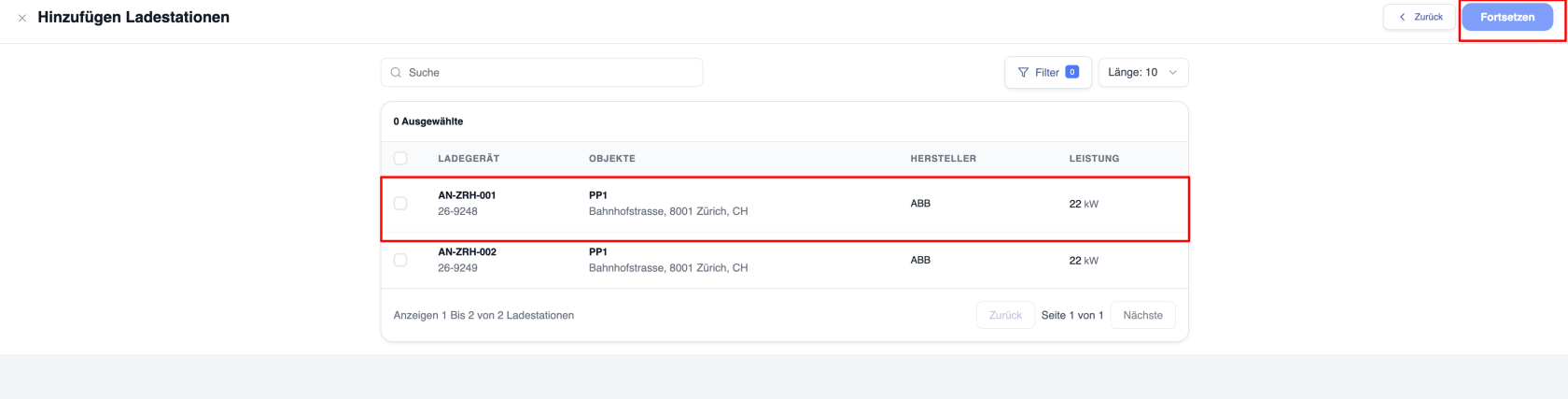Click the Hersteller column header

click(943, 158)
